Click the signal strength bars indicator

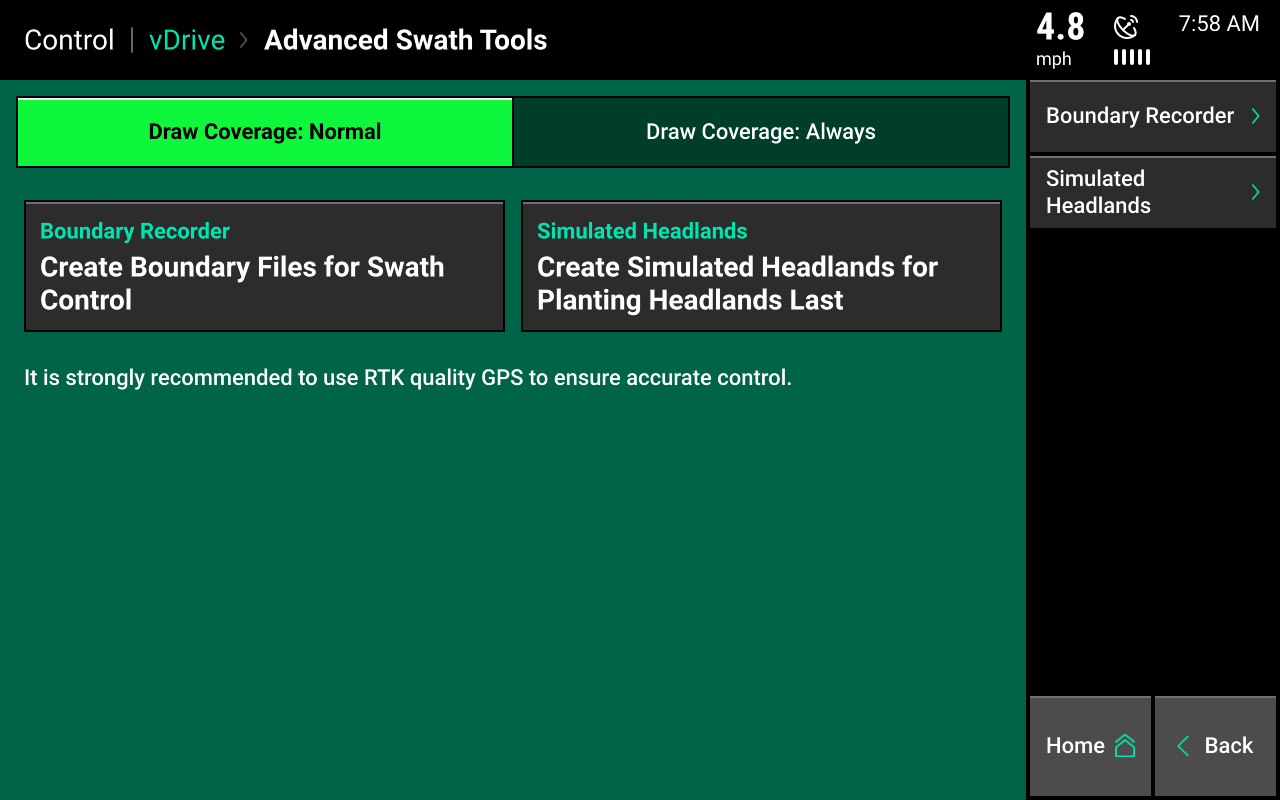1132,57
